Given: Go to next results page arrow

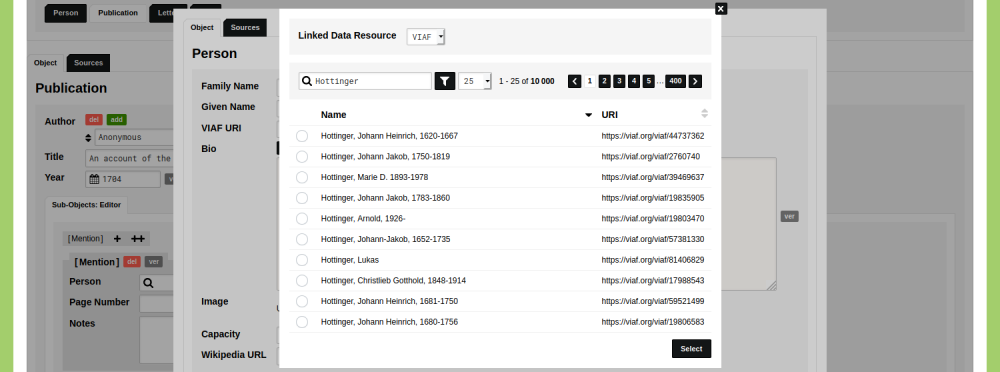Looking at the screenshot, I should click(695, 81).
